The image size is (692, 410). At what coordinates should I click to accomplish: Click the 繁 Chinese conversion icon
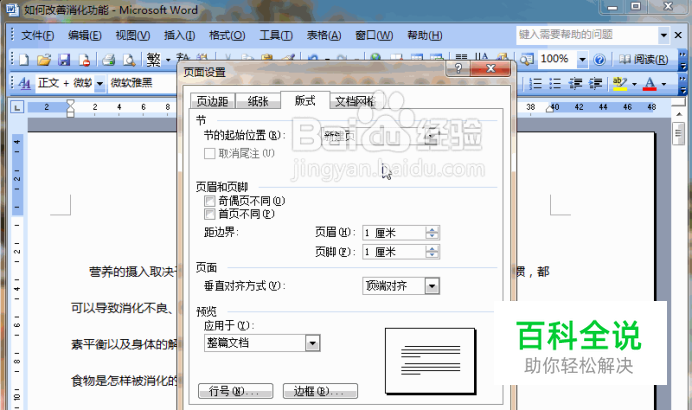click(154, 60)
